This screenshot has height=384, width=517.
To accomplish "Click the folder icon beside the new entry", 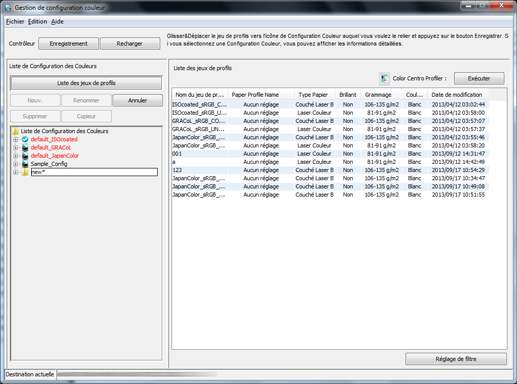I will pos(25,172).
